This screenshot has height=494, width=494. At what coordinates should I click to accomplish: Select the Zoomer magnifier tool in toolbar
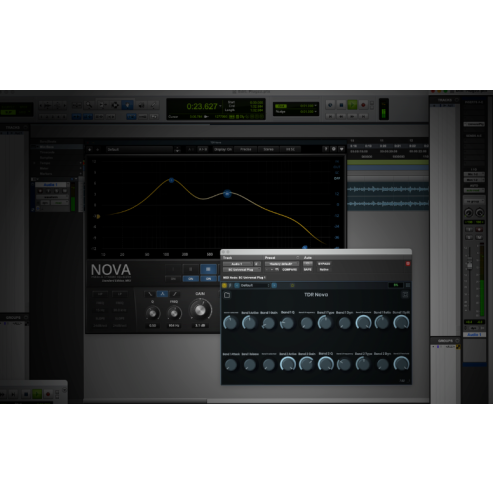[x=89, y=105]
